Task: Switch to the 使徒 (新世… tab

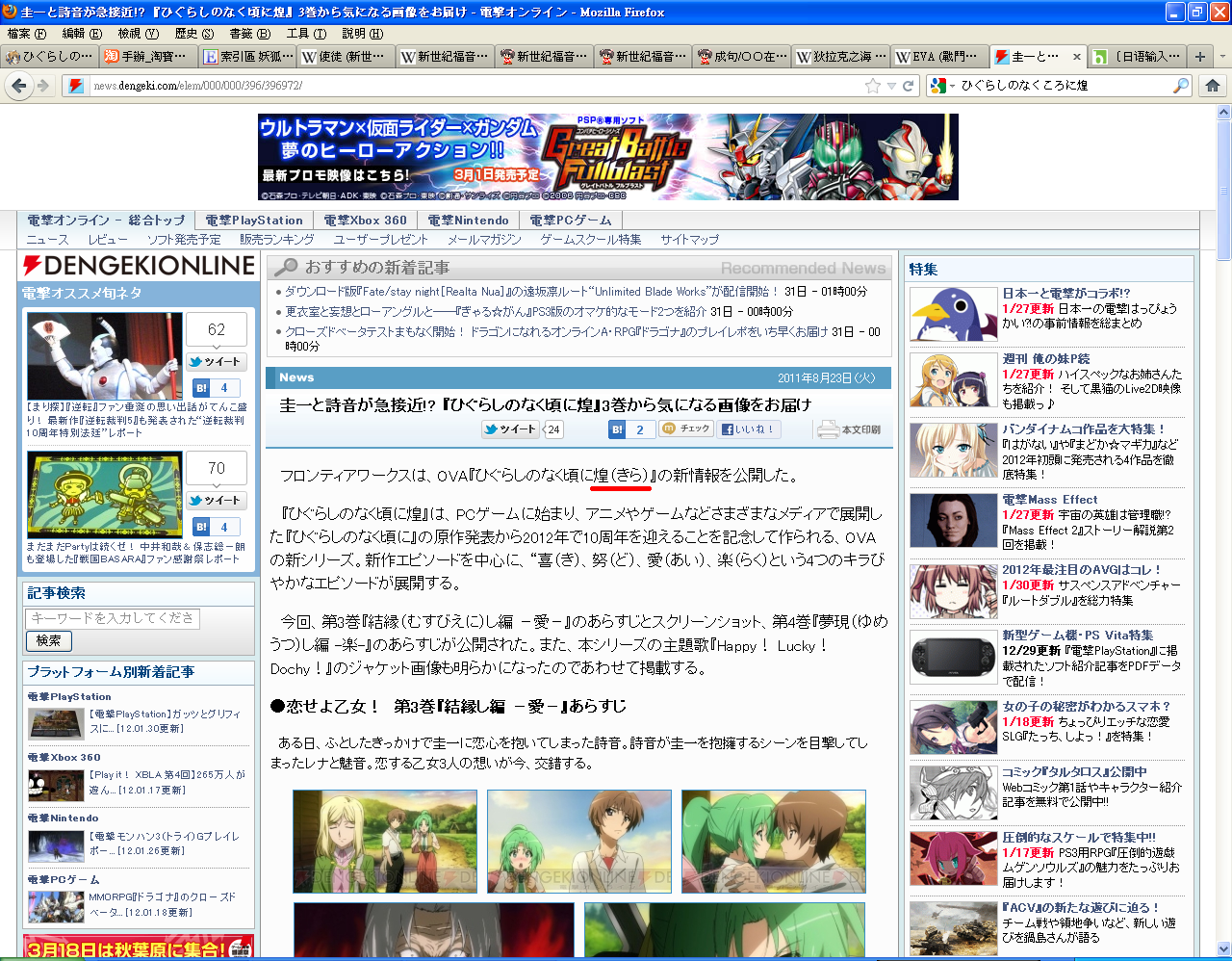Action: 346,57
